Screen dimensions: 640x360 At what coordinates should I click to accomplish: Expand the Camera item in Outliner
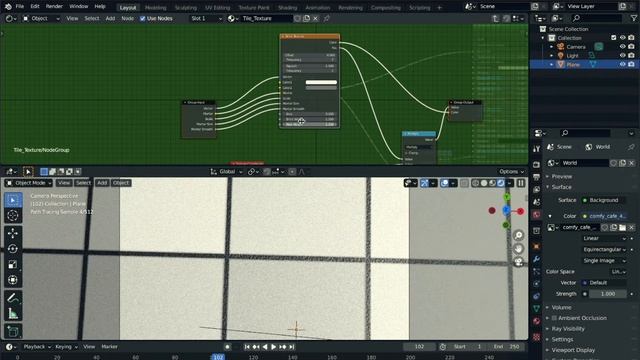tap(551, 47)
